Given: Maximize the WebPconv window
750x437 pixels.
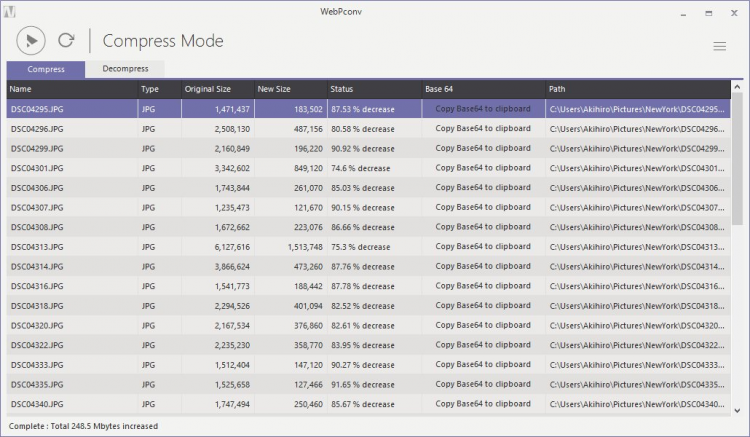Looking at the screenshot, I should click(x=708, y=14).
